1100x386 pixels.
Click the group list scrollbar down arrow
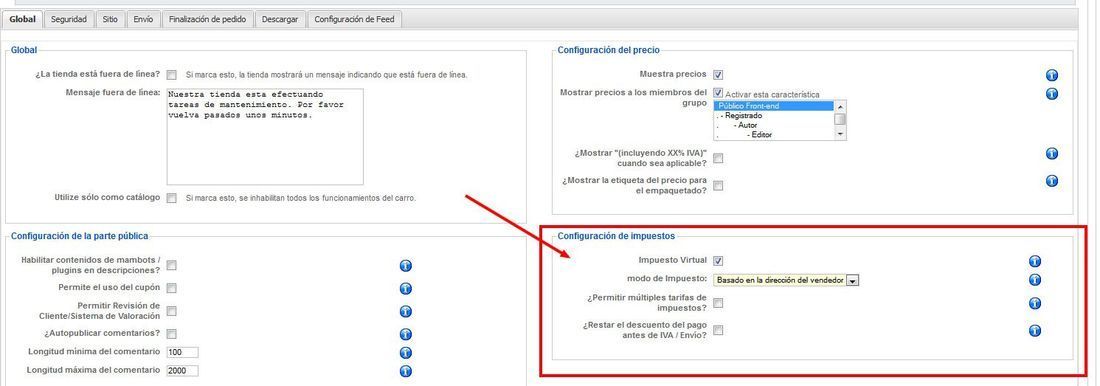coord(840,135)
